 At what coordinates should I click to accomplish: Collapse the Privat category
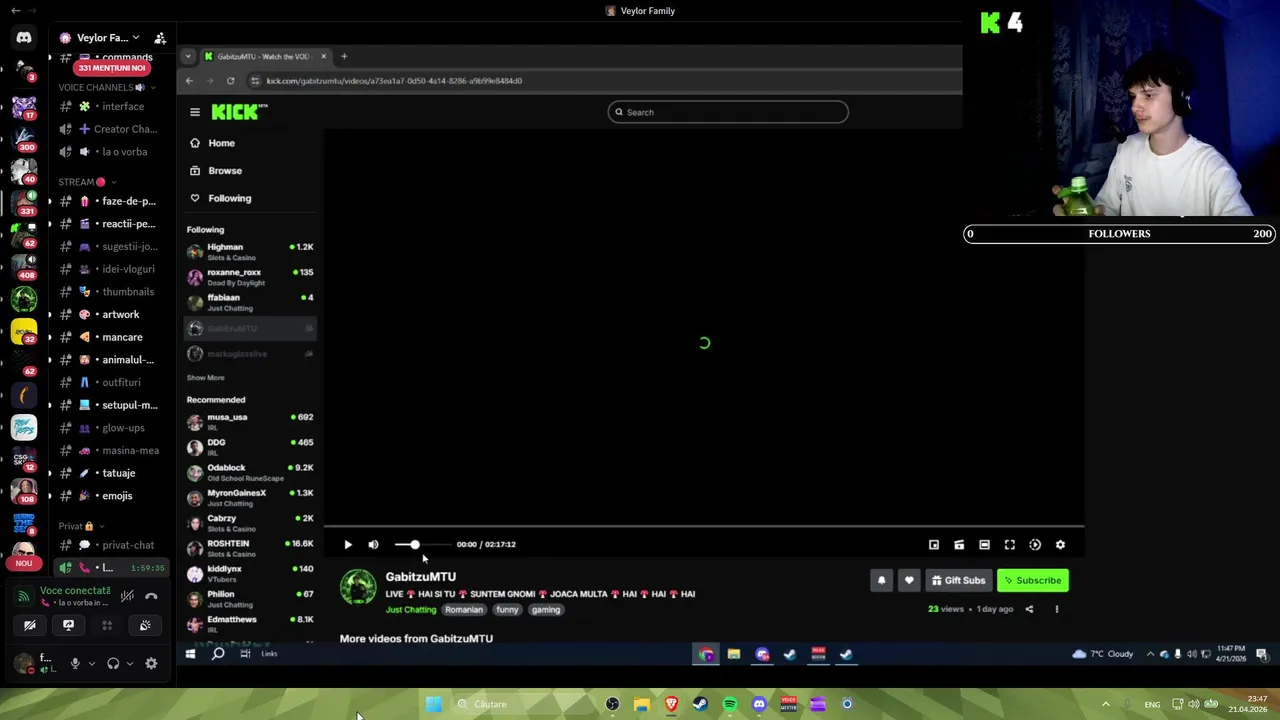(81, 526)
